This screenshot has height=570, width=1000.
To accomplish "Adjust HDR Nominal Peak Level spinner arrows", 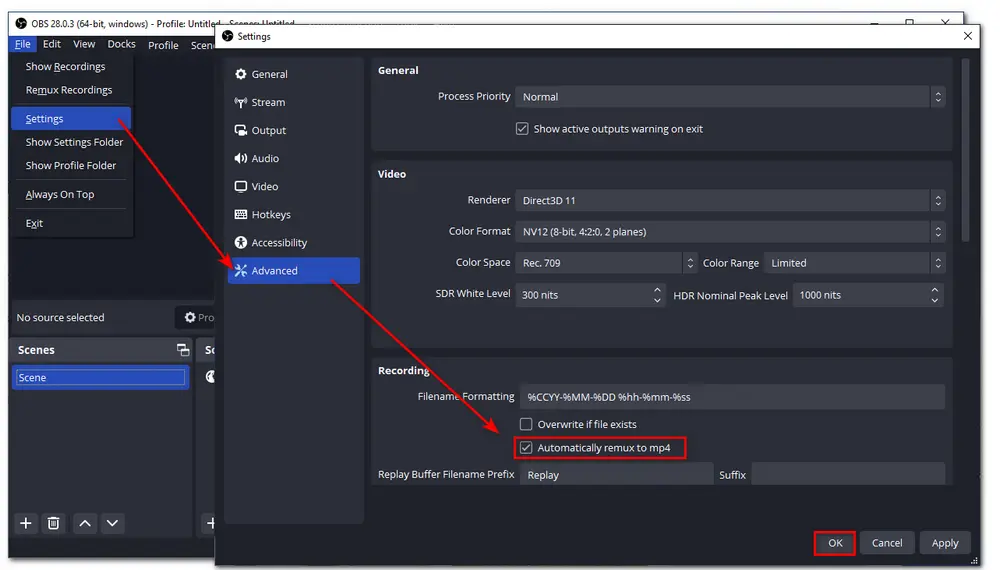I will pos(934,295).
